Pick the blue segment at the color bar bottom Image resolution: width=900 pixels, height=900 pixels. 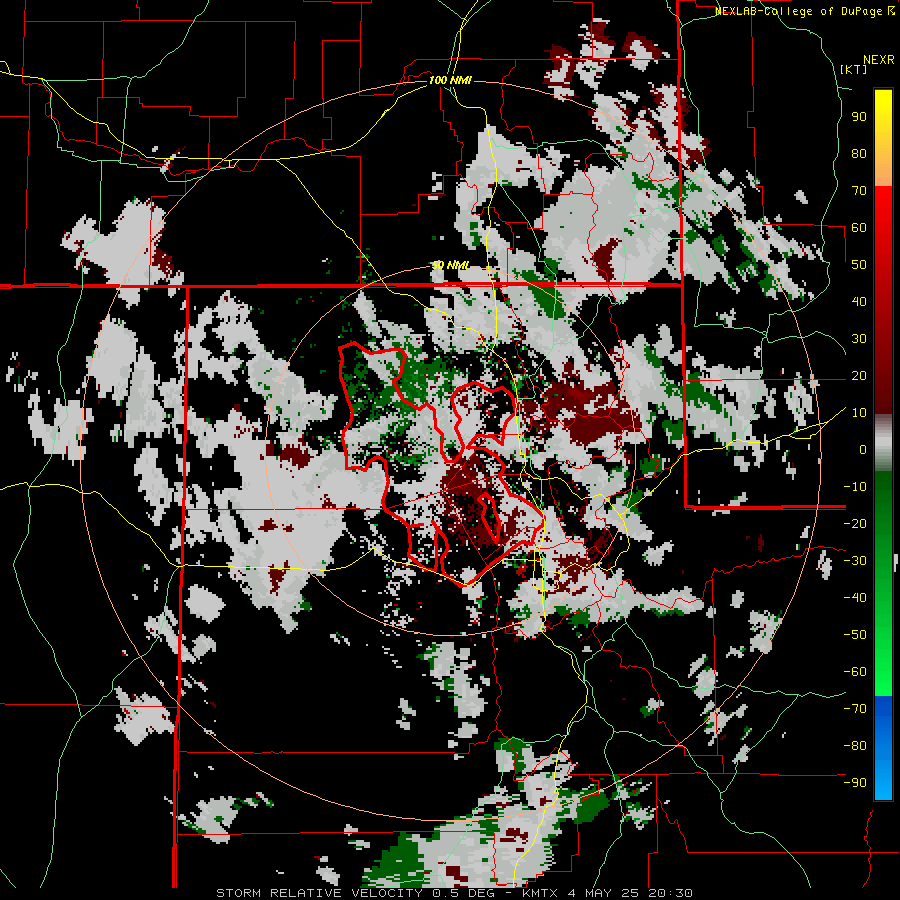point(883,748)
